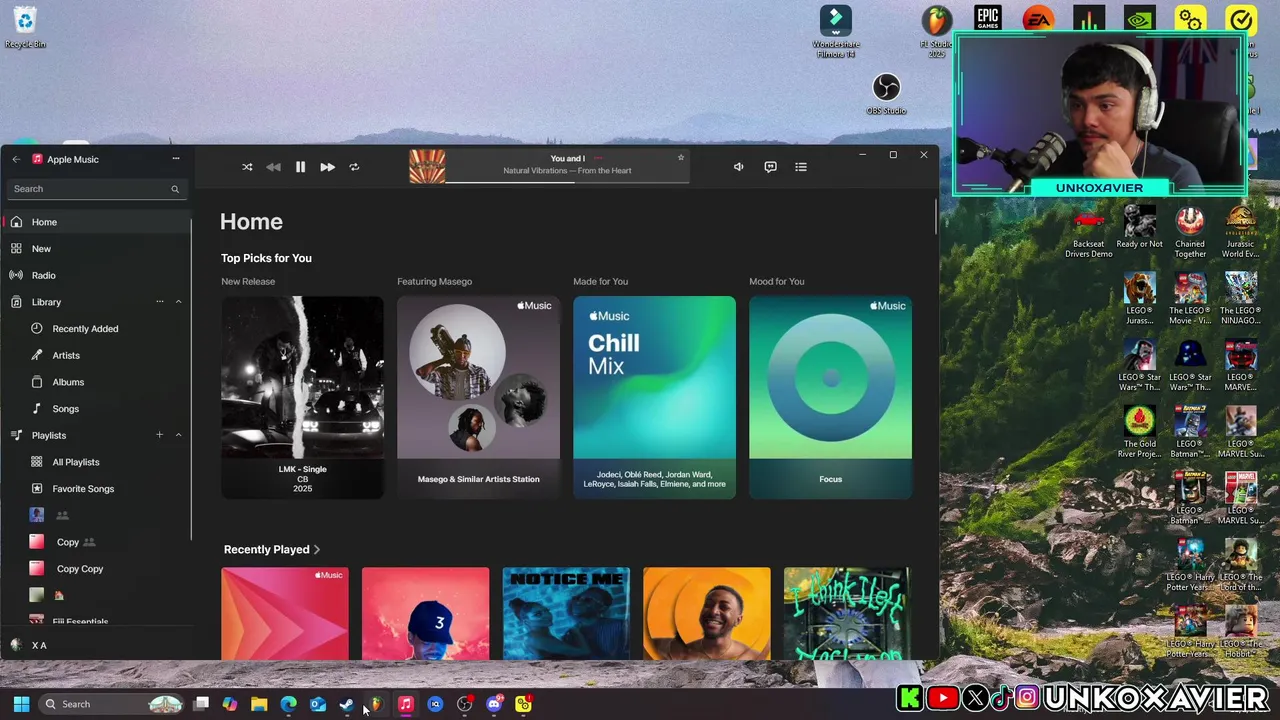1280x720 pixels.
Task: Open the Windows Start menu
Action: [21, 704]
